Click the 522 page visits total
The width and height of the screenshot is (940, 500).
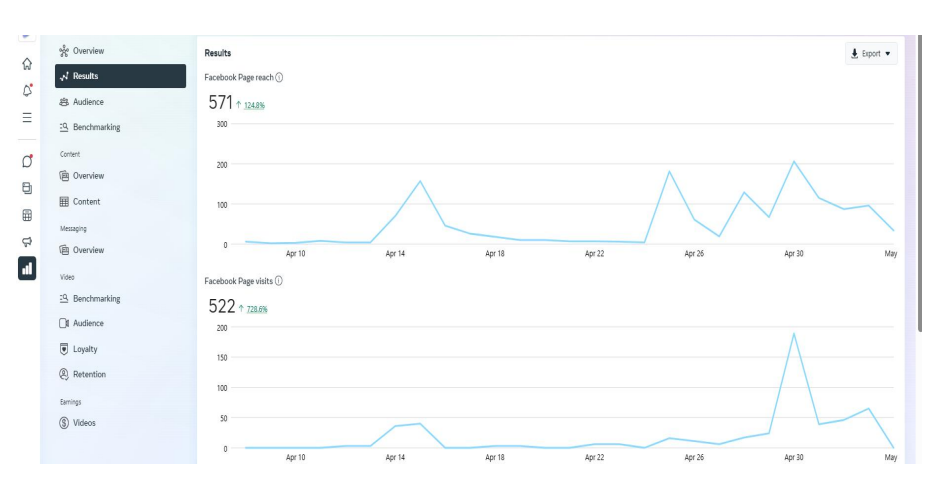pyautogui.click(x=222, y=306)
